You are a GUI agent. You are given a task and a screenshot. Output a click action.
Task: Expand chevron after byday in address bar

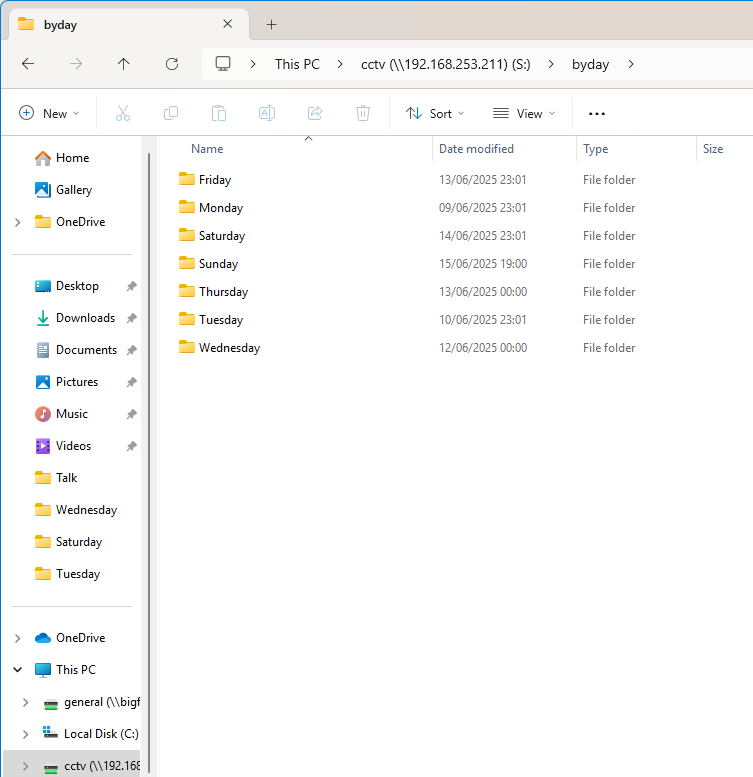coord(631,64)
